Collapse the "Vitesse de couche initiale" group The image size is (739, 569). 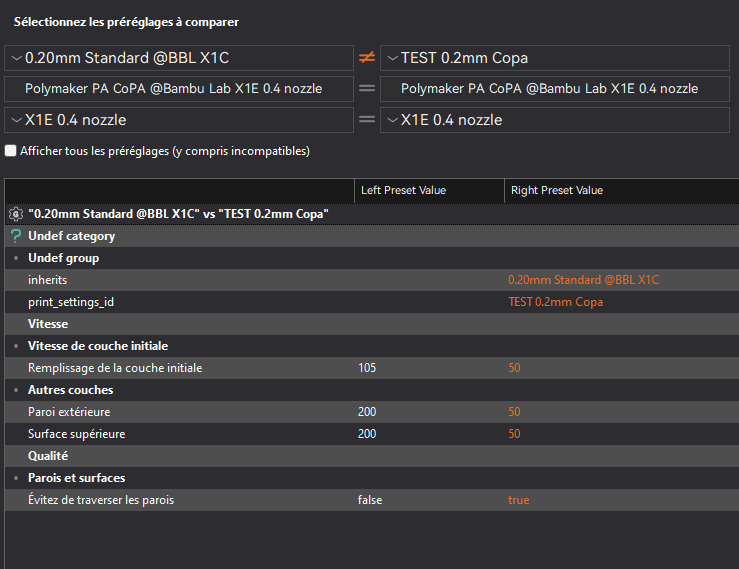pyautogui.click(x=16, y=346)
